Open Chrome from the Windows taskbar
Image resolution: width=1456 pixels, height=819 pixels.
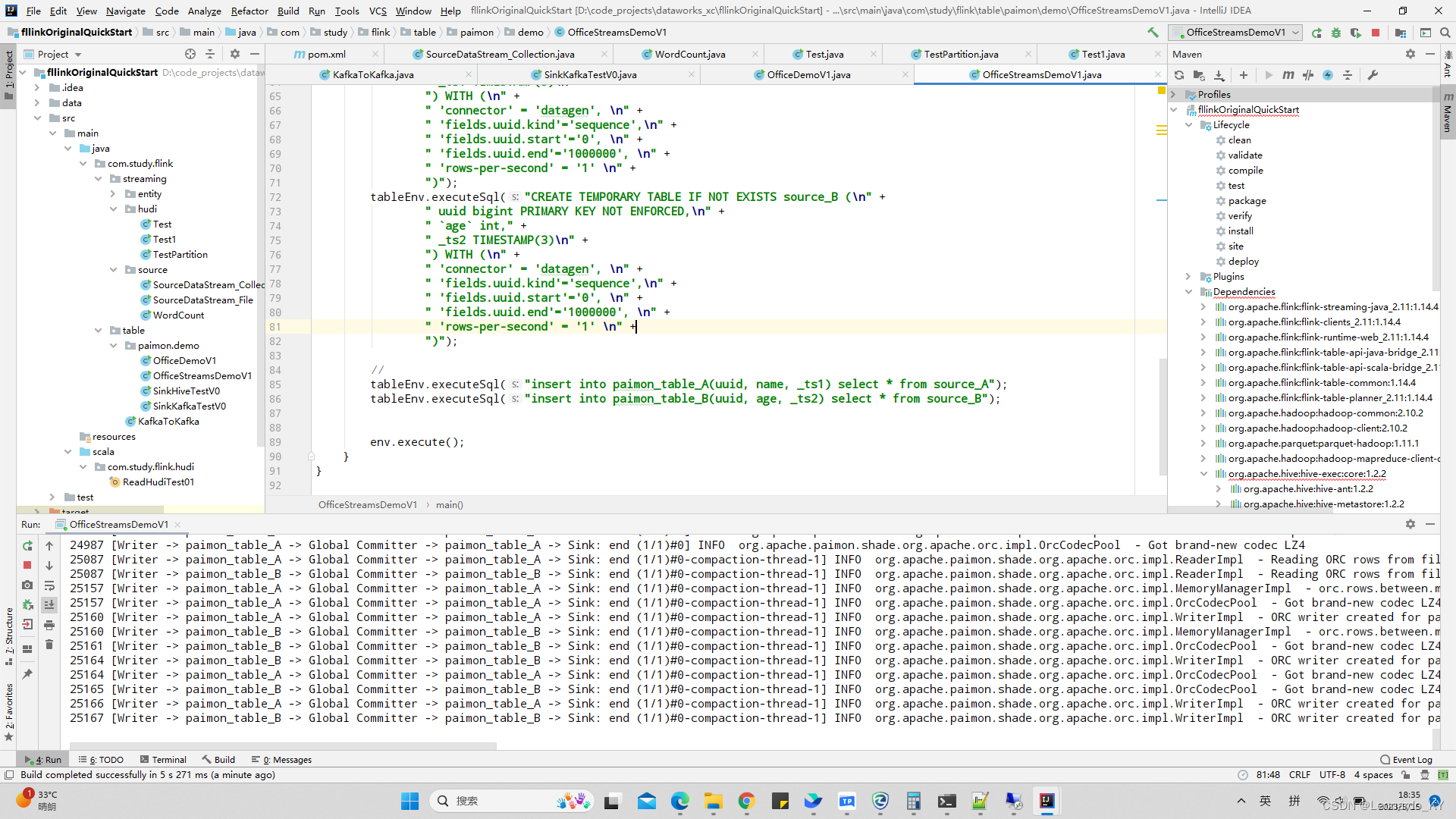[746, 802]
